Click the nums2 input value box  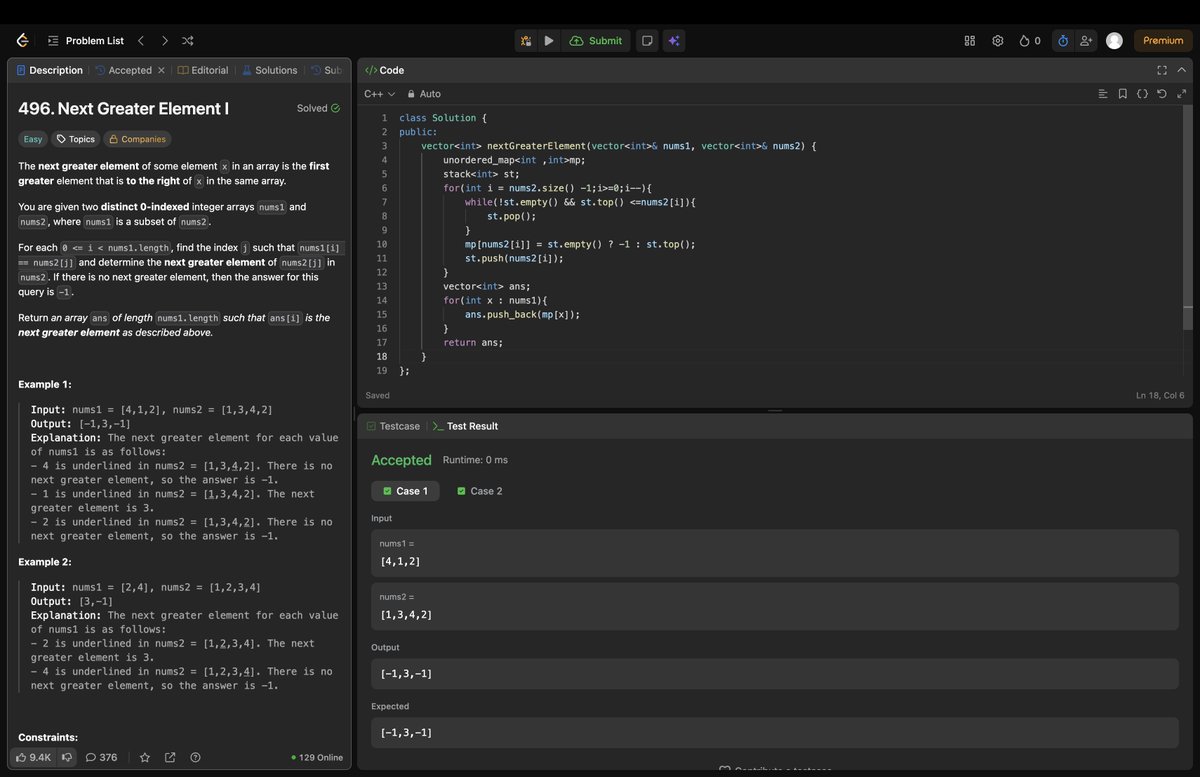click(x=775, y=605)
